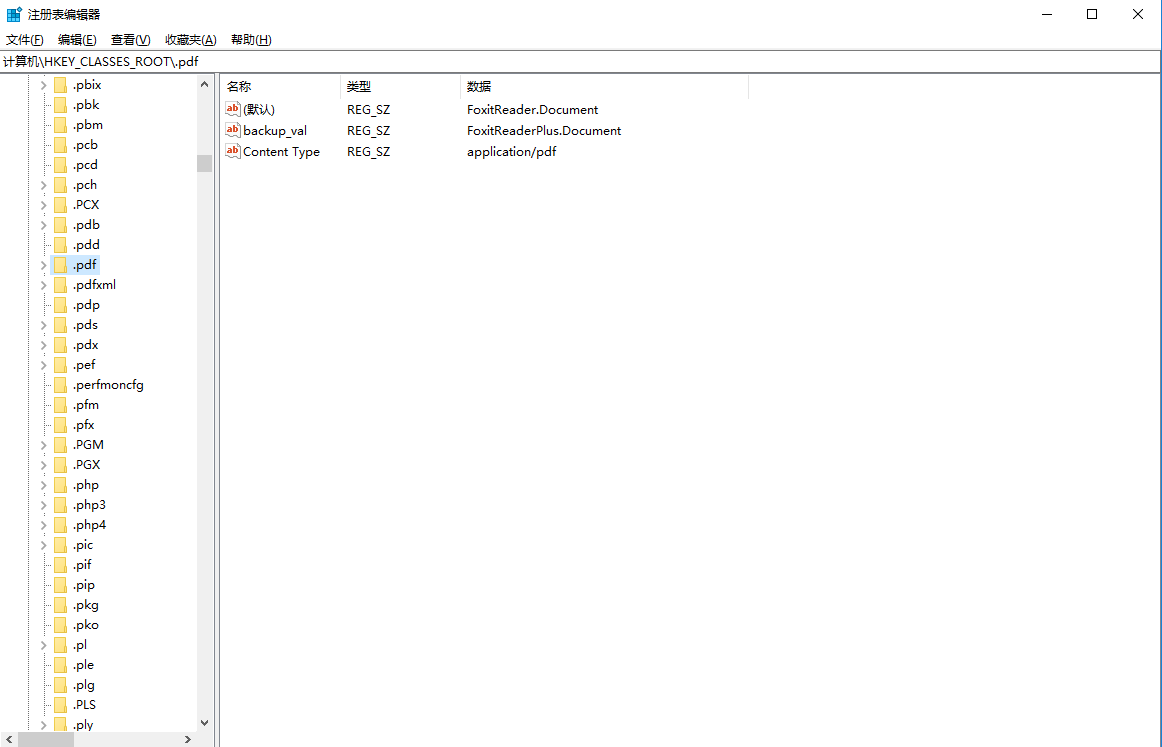The image size is (1162, 747).
Task: Expand the .php3 registry key
Action: [x=43, y=504]
